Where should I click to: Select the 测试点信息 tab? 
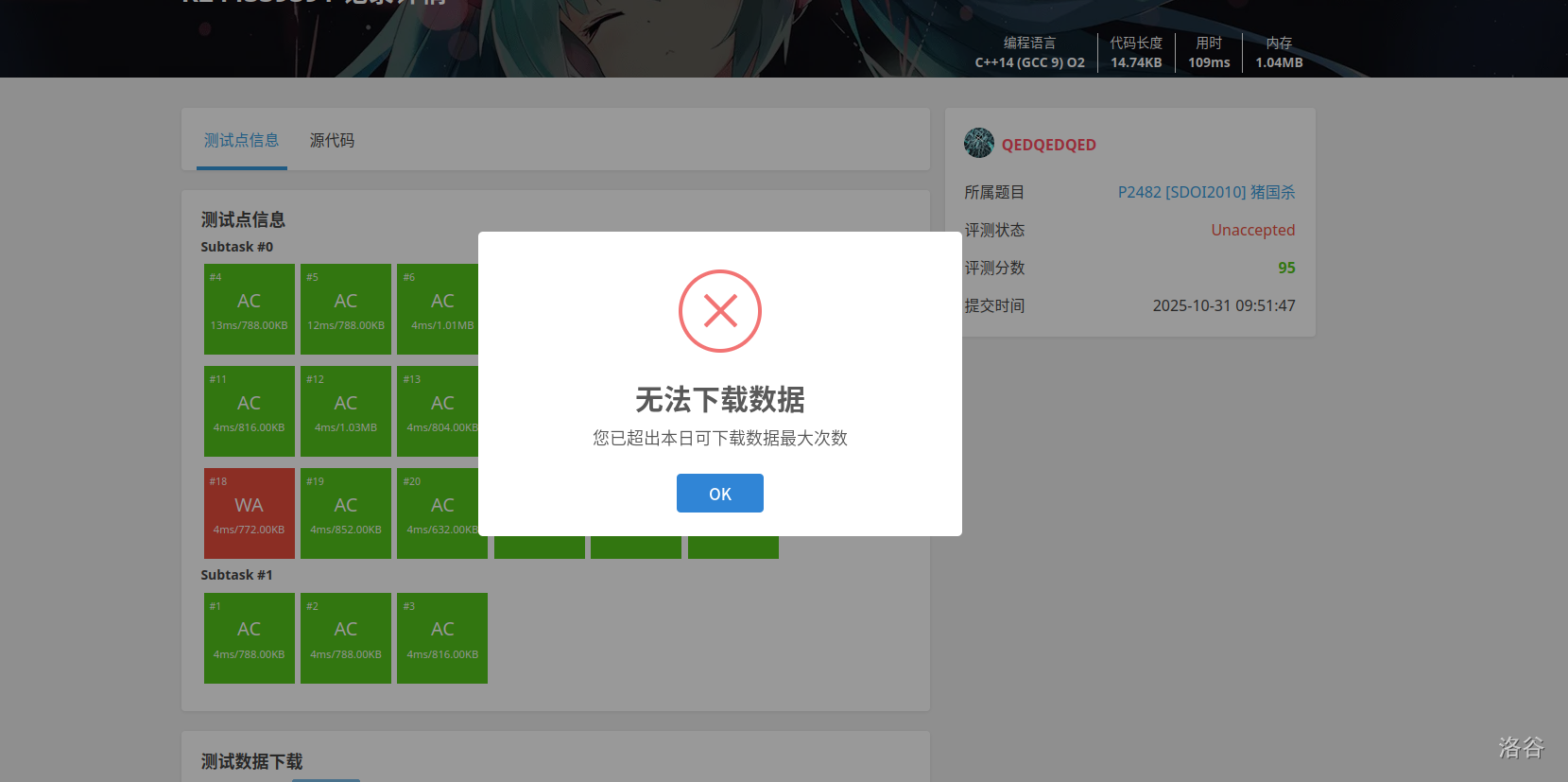coord(242,141)
